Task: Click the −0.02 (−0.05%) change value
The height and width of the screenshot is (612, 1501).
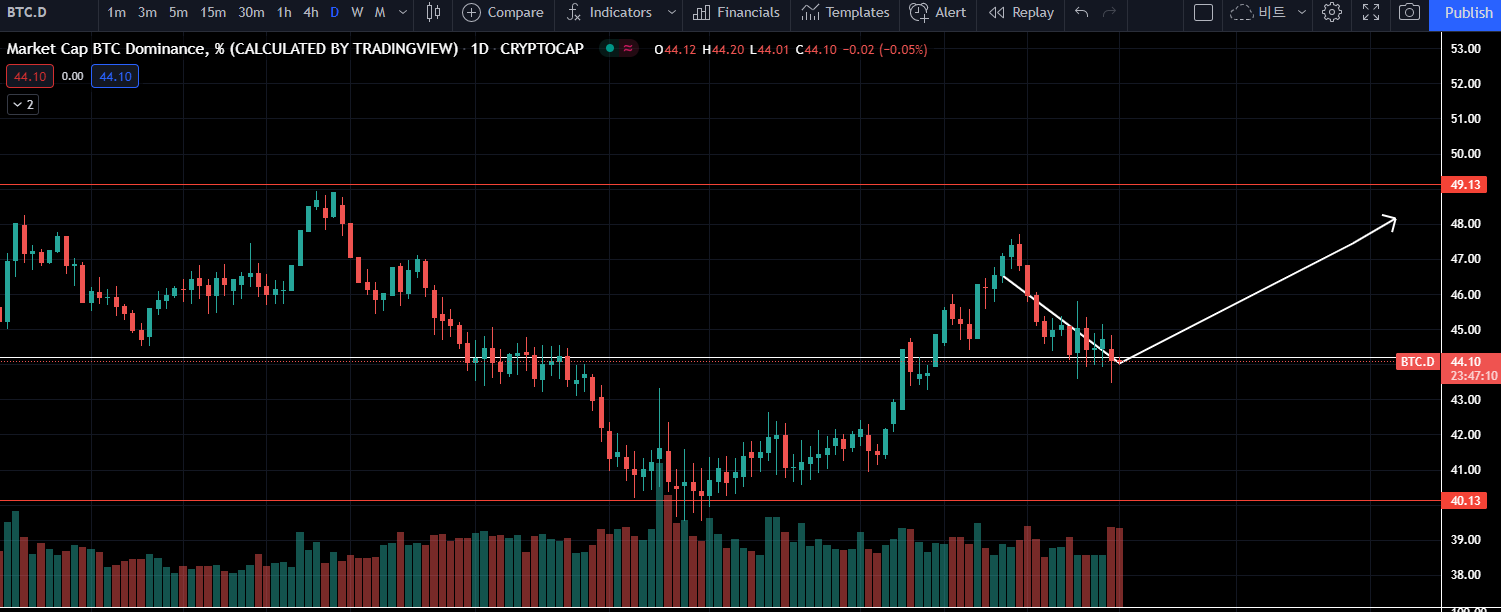Action: tap(883, 49)
